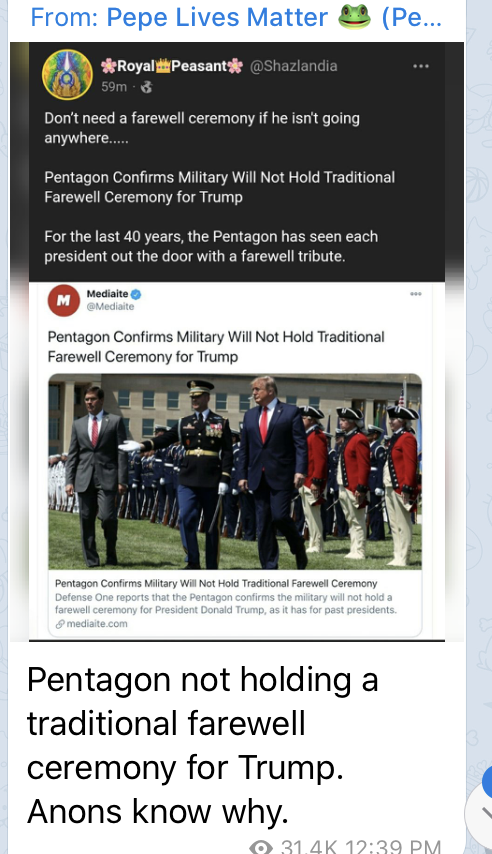492x854 pixels.
Task: Select the message text 'Anons know why.'
Action: pos(157,811)
